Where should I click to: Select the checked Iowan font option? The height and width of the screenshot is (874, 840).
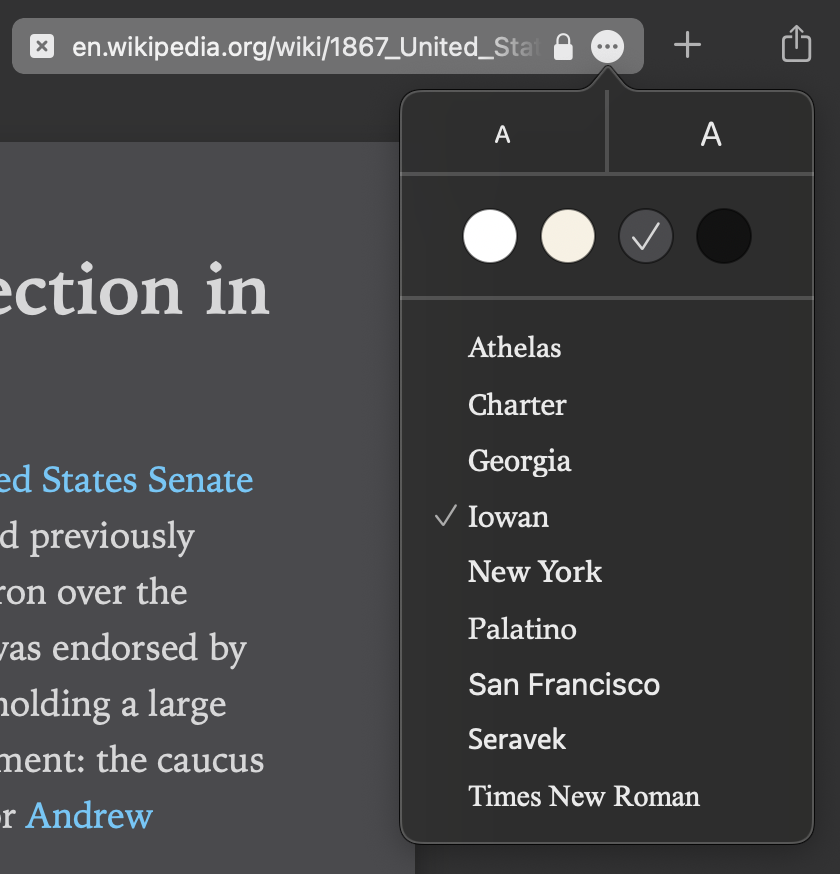coord(508,517)
